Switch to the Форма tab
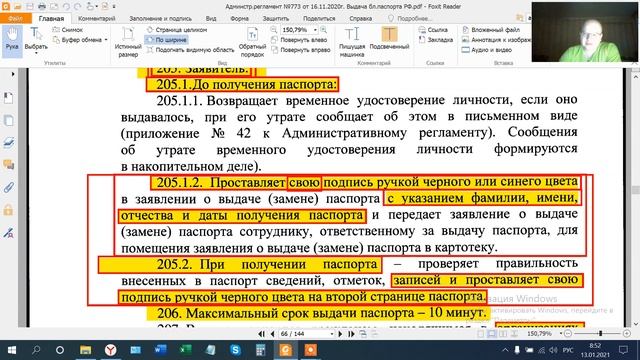The width and height of the screenshot is (640, 360). tap(239, 18)
